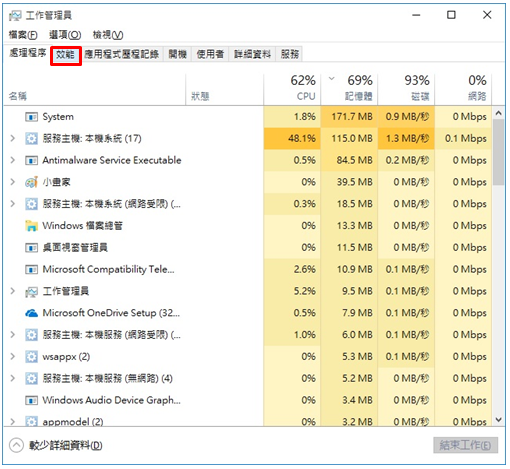The image size is (510, 469).
Task: Click the wsappx gear icon
Action: [31, 357]
